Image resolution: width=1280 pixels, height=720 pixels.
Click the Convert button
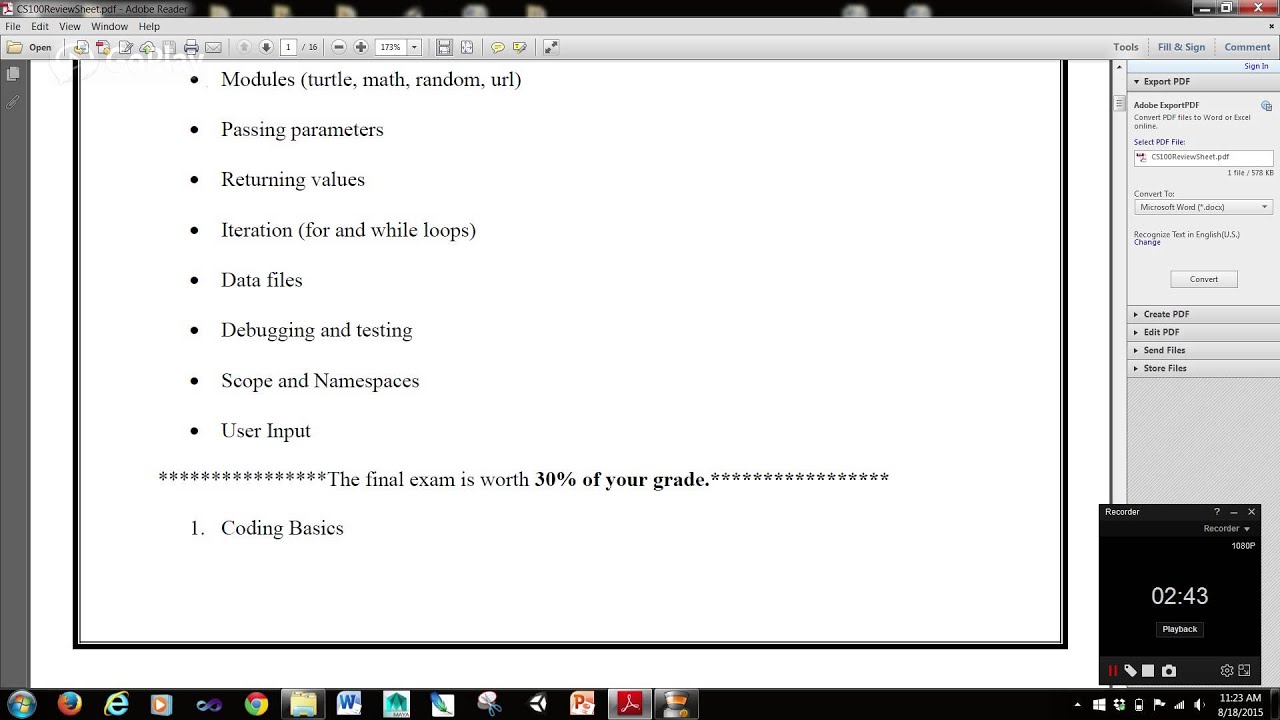[x=1204, y=279]
